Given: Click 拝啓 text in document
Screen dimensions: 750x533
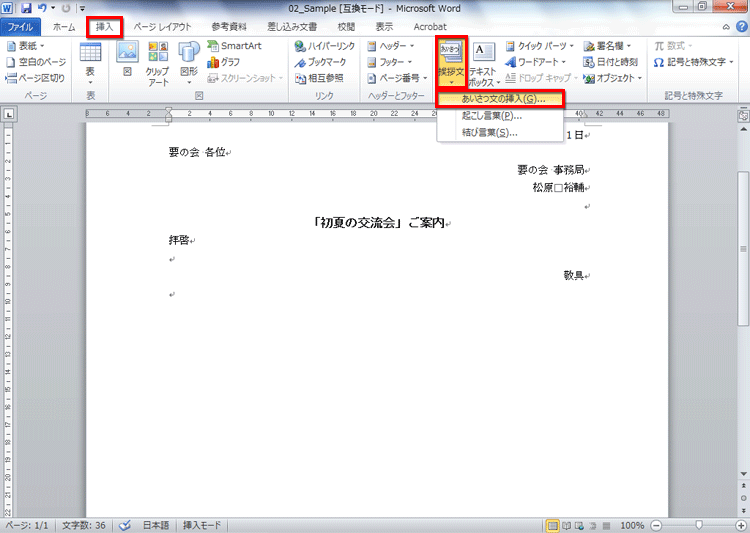Looking at the screenshot, I should 179,240.
